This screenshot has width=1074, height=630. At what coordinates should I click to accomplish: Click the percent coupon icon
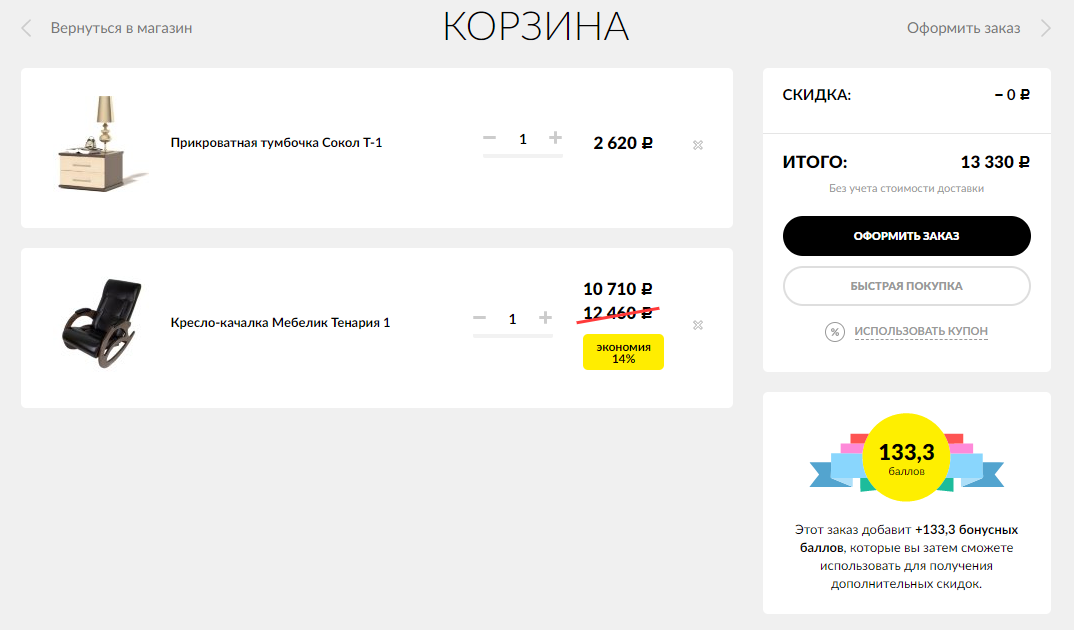click(835, 331)
